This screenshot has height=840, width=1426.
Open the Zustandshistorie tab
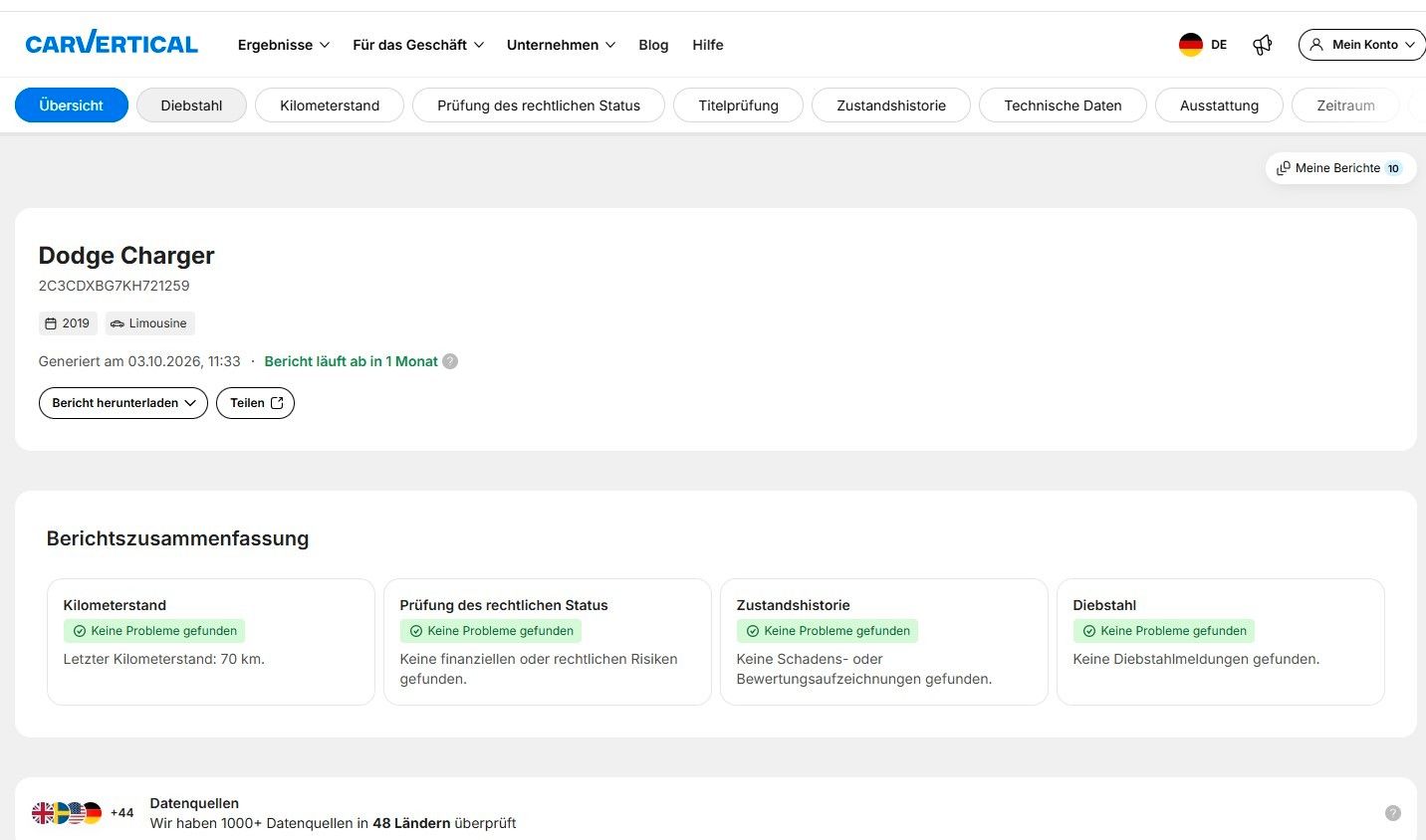pyautogui.click(x=891, y=105)
